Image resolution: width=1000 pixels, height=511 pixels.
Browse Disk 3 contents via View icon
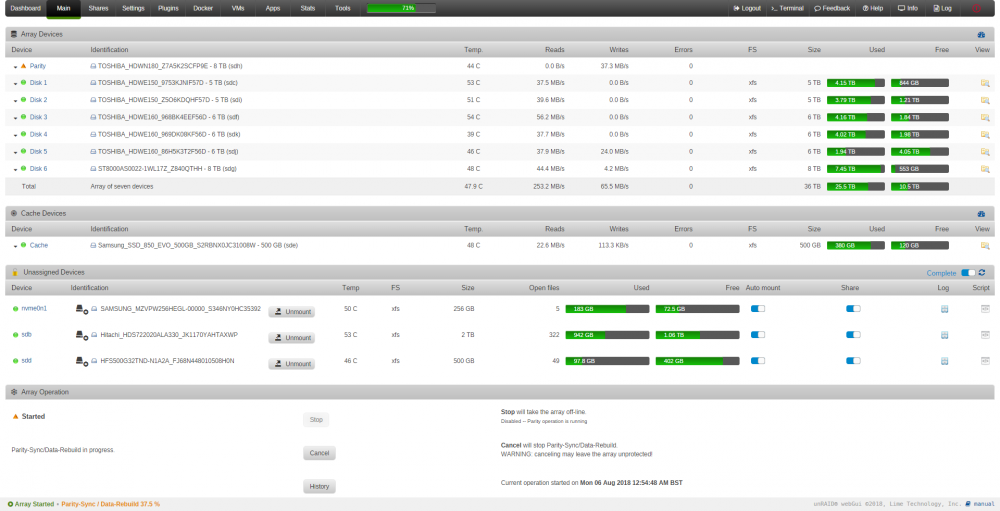[985, 117]
